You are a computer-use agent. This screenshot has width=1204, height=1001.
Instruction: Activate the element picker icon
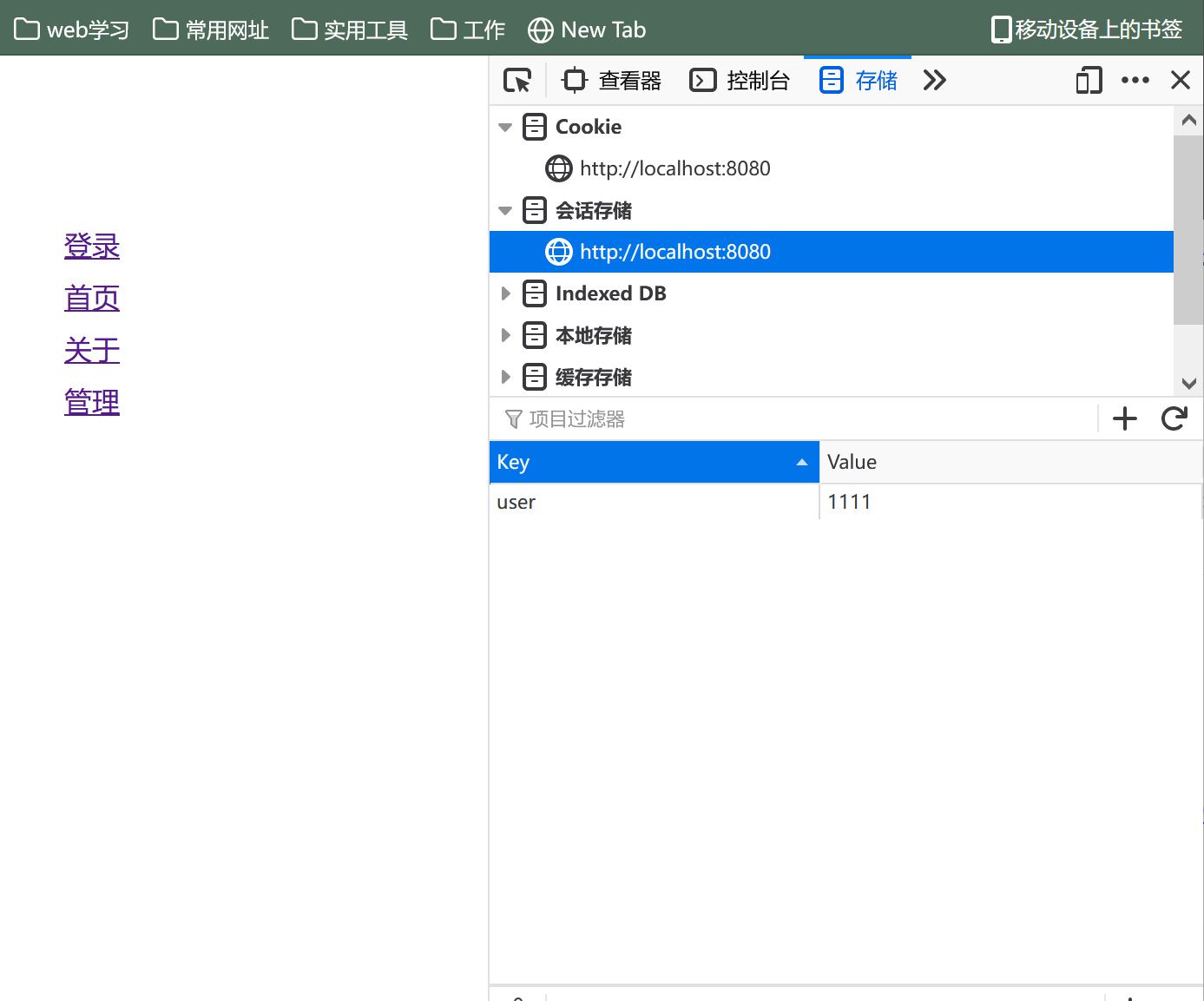(517, 81)
